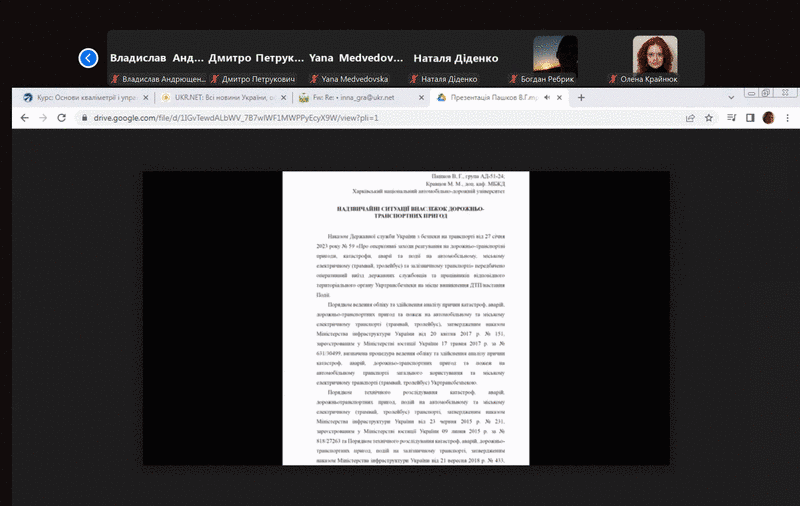Viewport: 800px width, 506px height.
Task: Click the previous participants arrow in Zoom strip
Action: (x=88, y=58)
